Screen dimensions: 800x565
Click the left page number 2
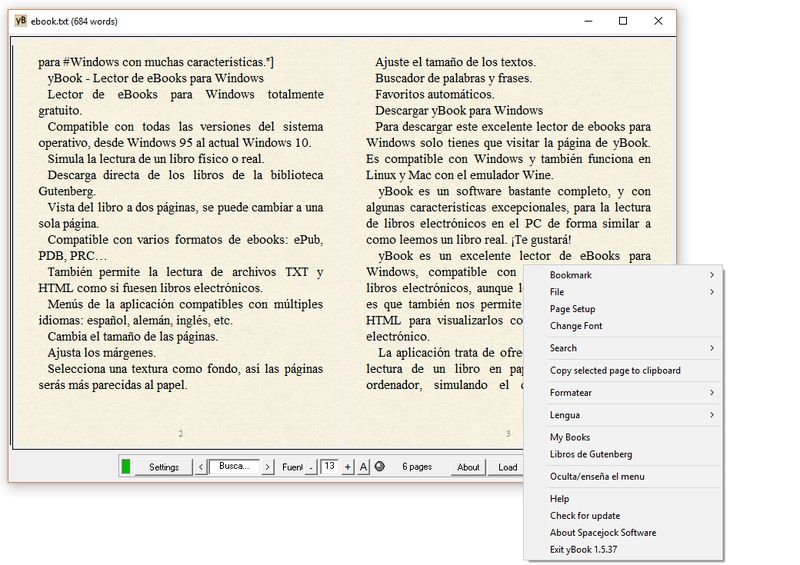point(181,433)
